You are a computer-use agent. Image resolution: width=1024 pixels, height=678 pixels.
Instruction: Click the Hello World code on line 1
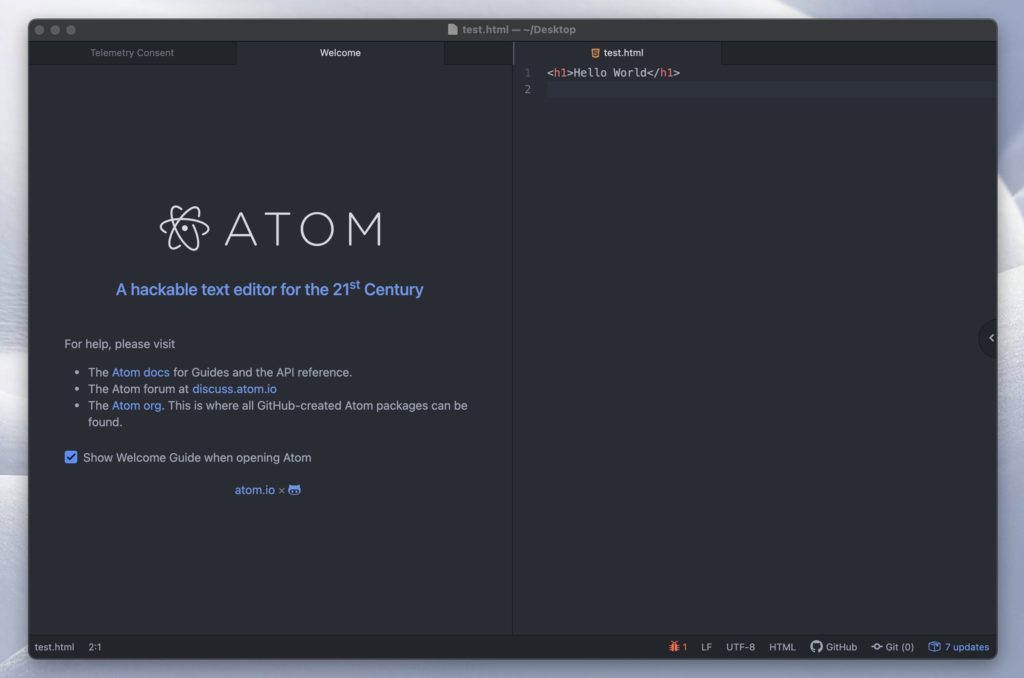(x=613, y=73)
